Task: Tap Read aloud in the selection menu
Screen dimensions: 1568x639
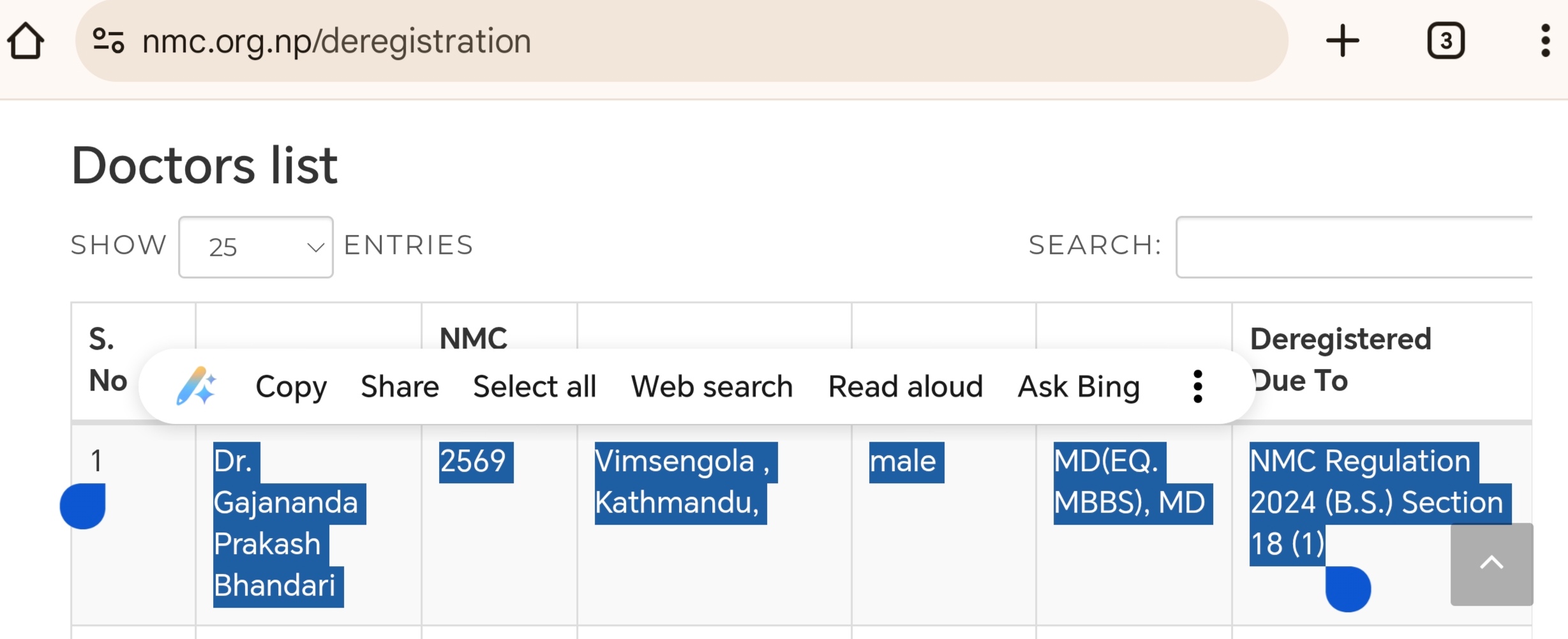Action: (x=905, y=387)
